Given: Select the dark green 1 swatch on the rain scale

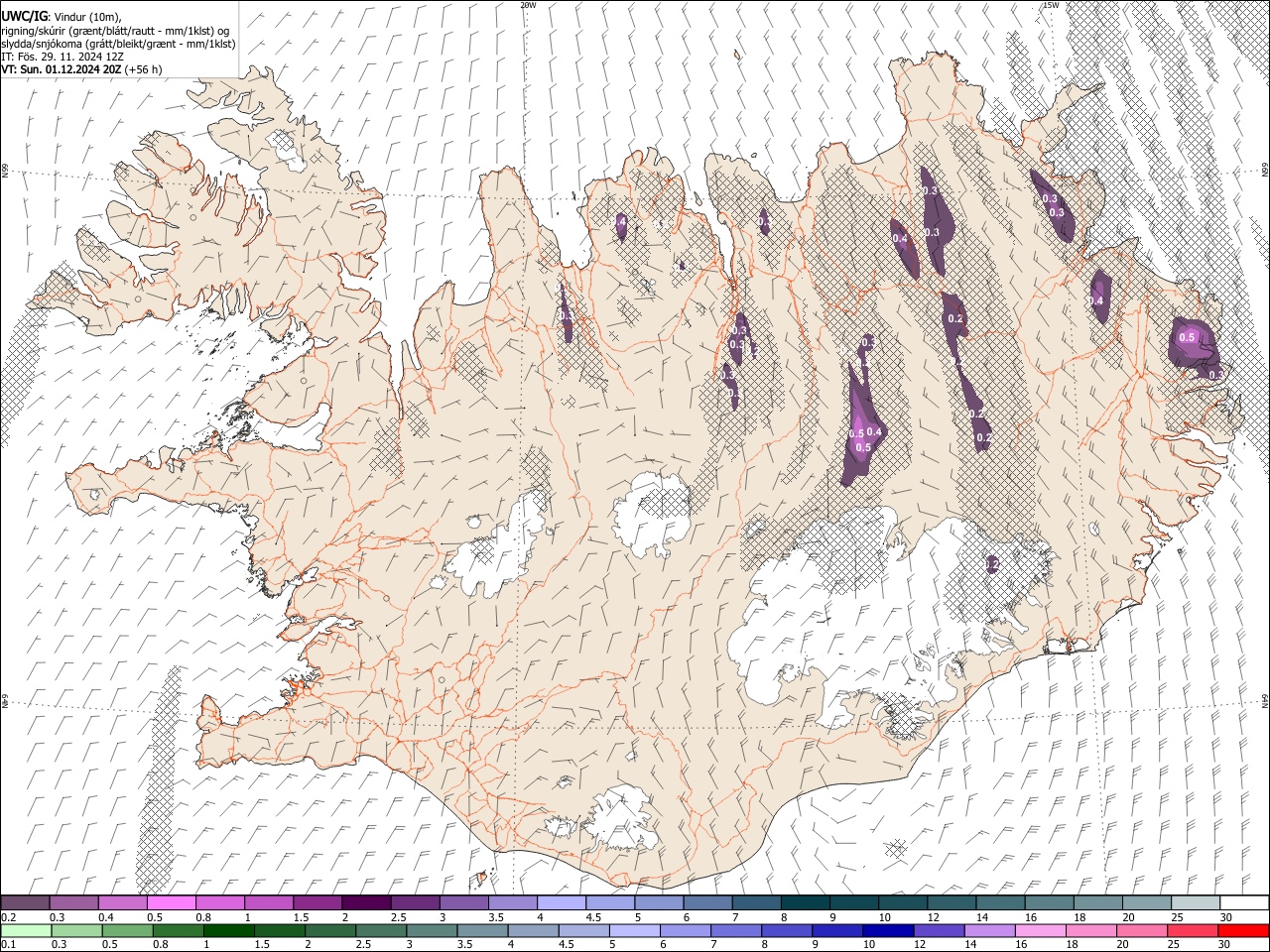Looking at the screenshot, I should [x=229, y=930].
